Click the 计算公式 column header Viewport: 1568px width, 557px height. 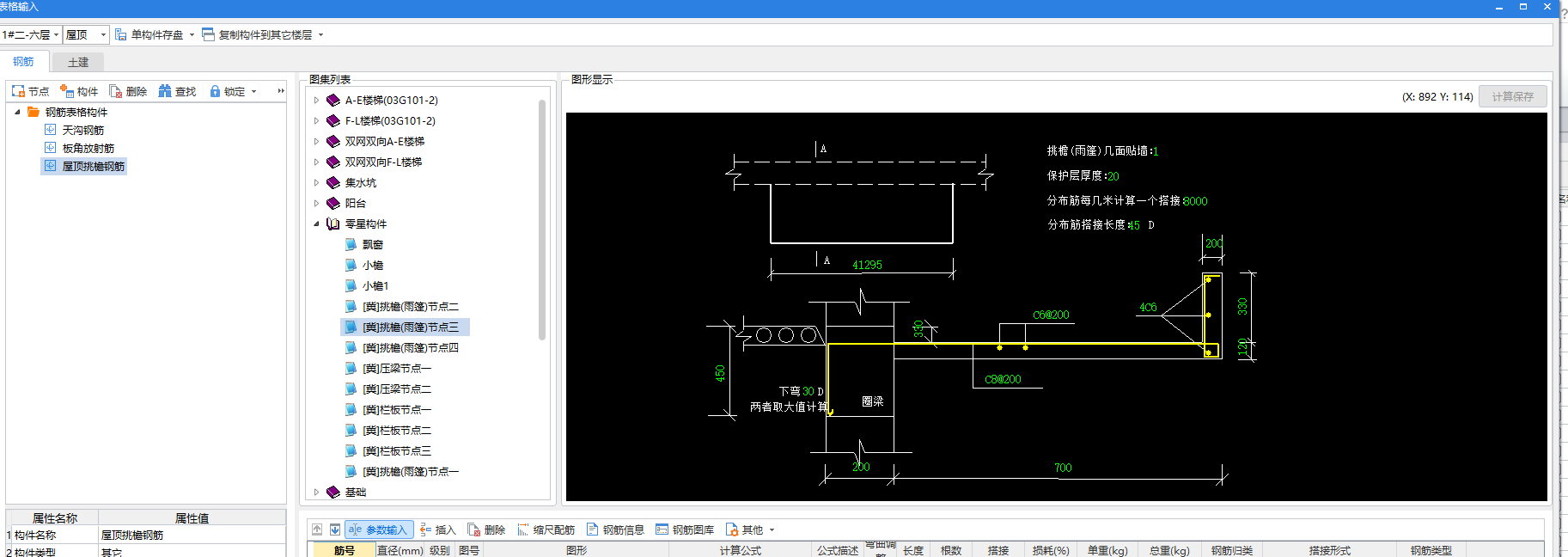741,550
